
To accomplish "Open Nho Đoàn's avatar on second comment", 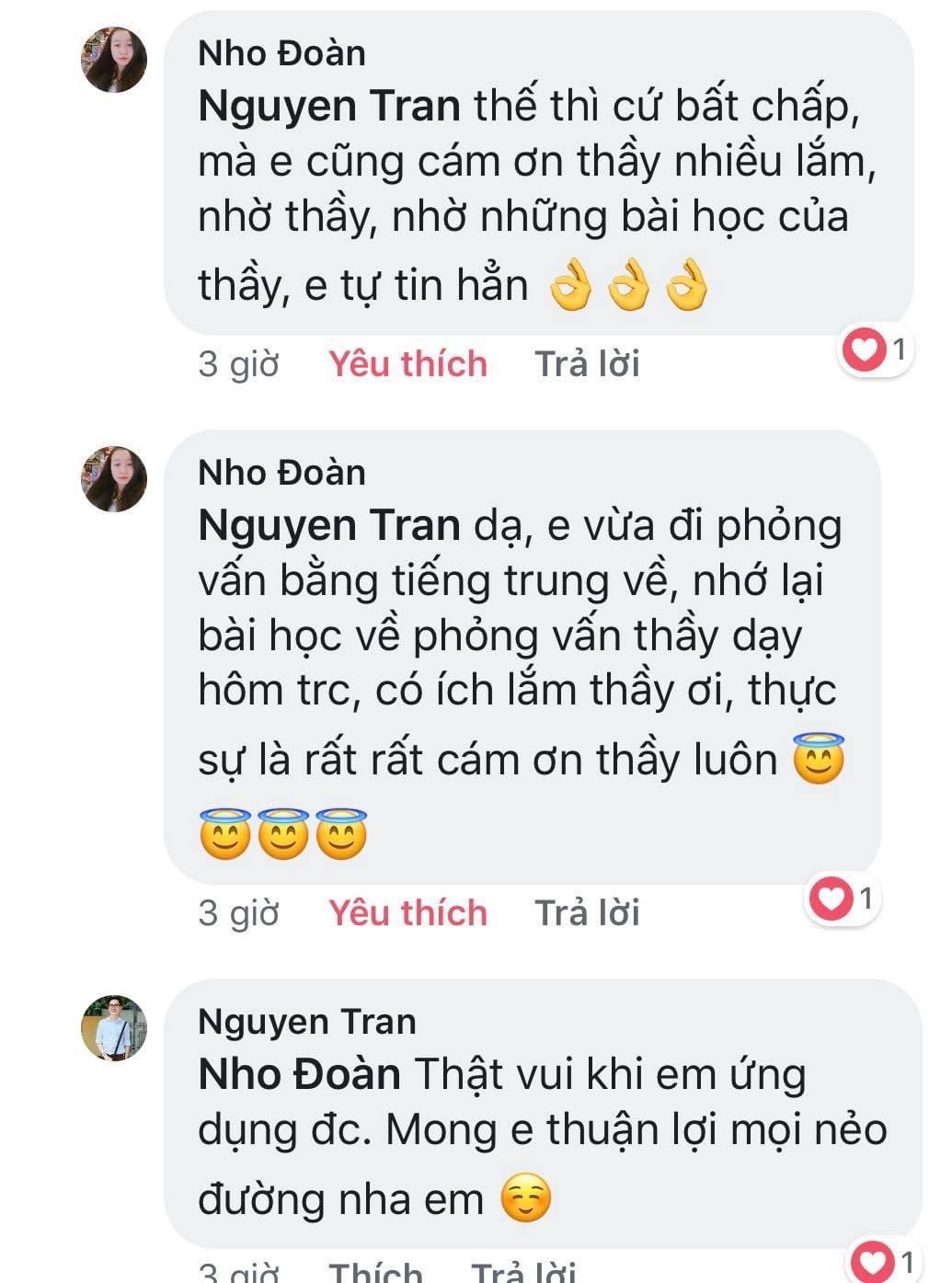I will 114,479.
